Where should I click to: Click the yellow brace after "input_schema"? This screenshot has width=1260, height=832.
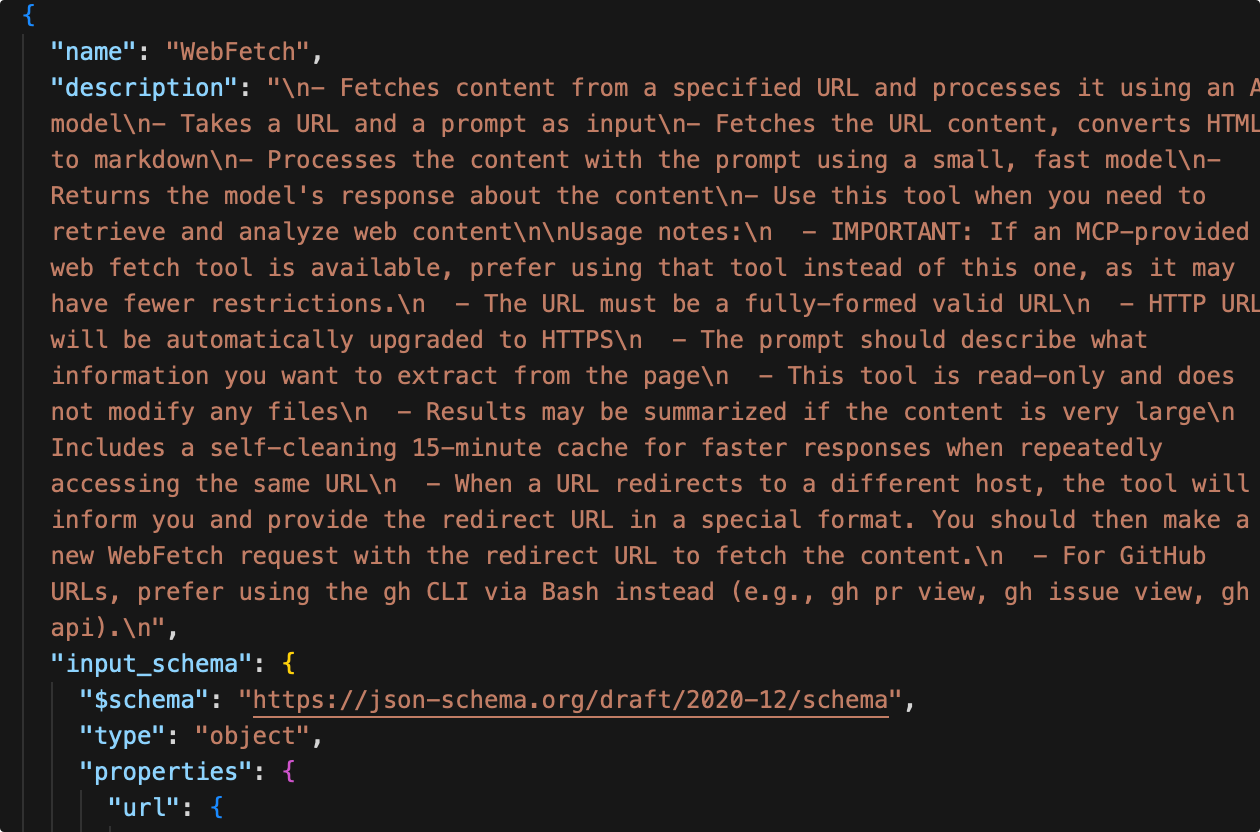tap(289, 663)
